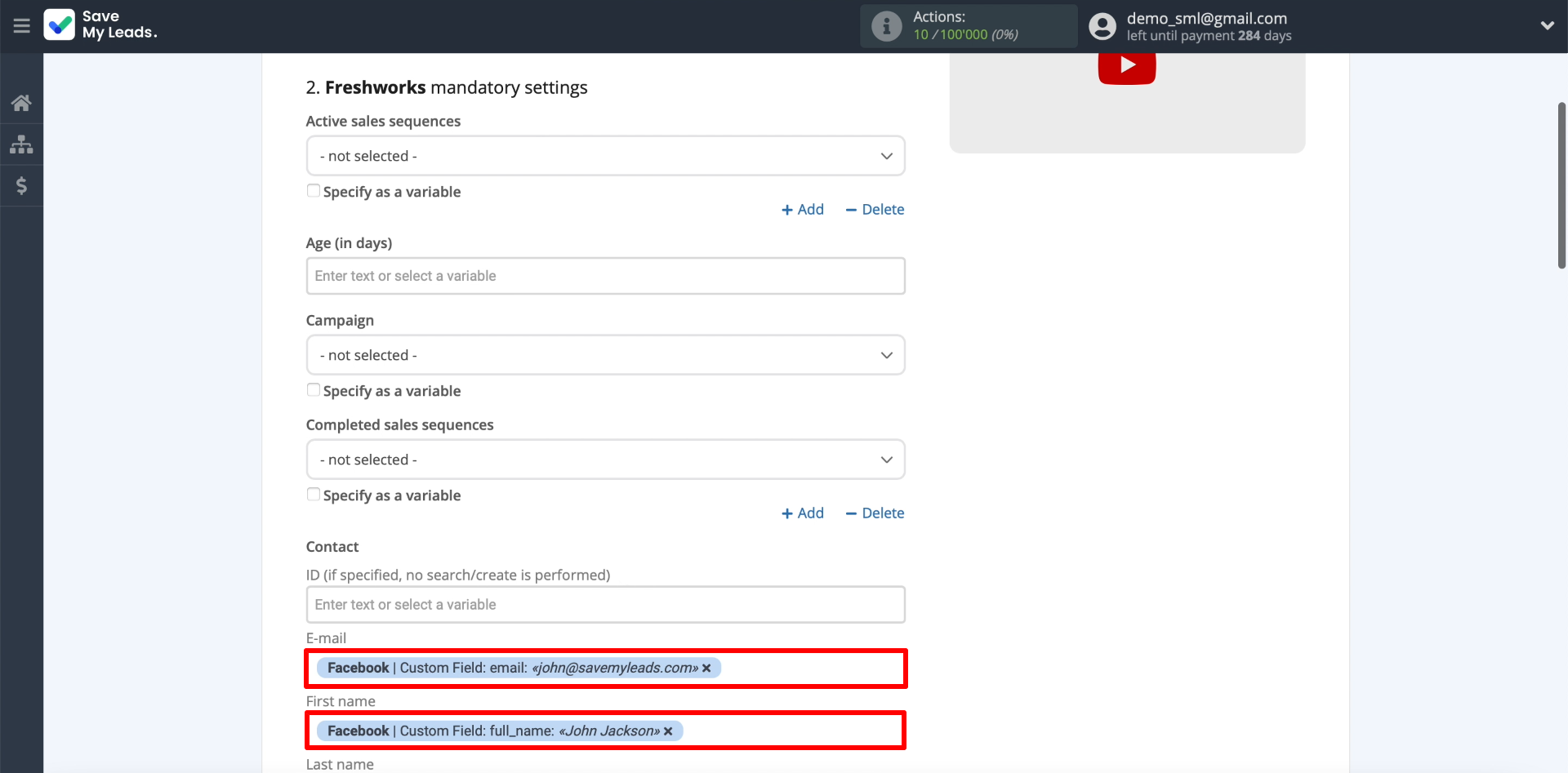Add another Active sales sequence
This screenshot has width=1568, height=773.
[803, 210]
